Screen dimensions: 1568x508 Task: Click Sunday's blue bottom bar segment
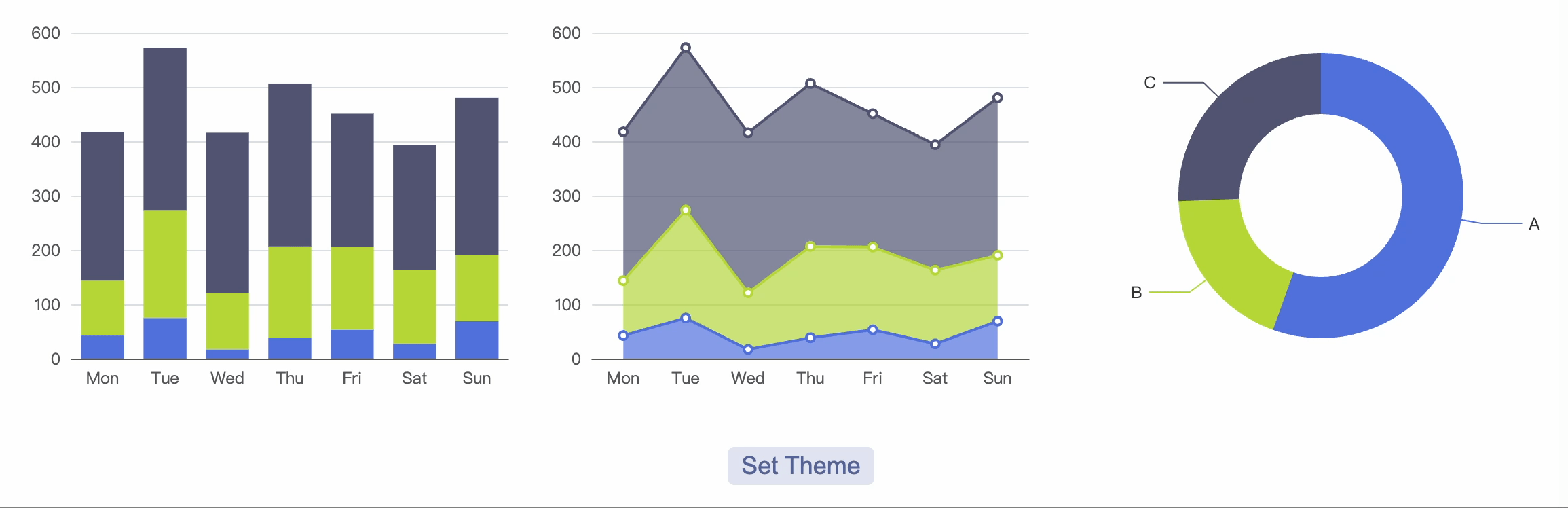pyautogui.click(x=477, y=340)
